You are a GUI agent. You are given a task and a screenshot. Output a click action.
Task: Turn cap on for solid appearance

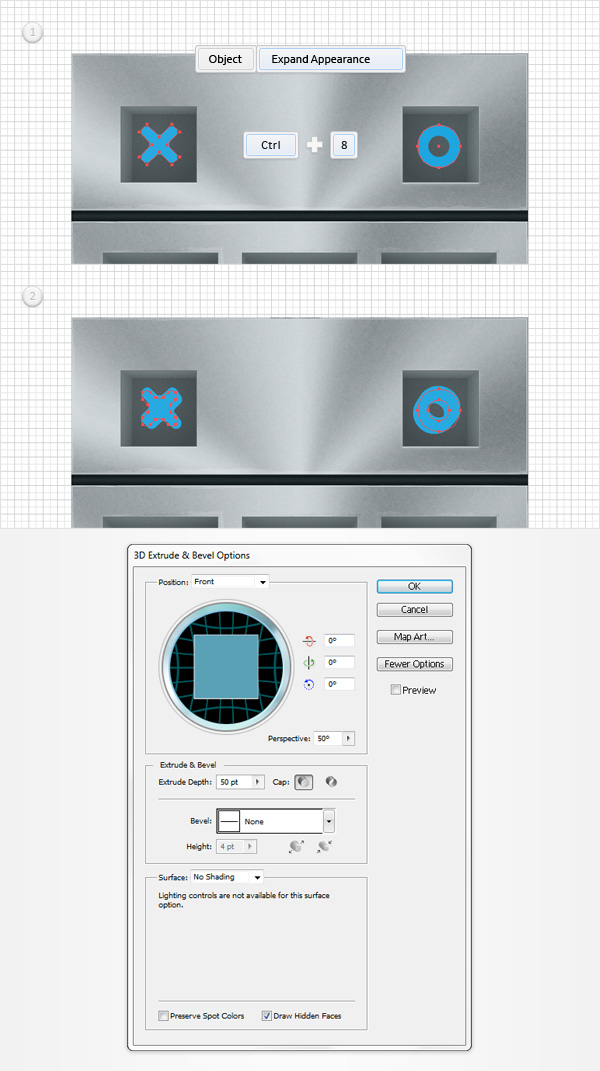click(x=303, y=782)
